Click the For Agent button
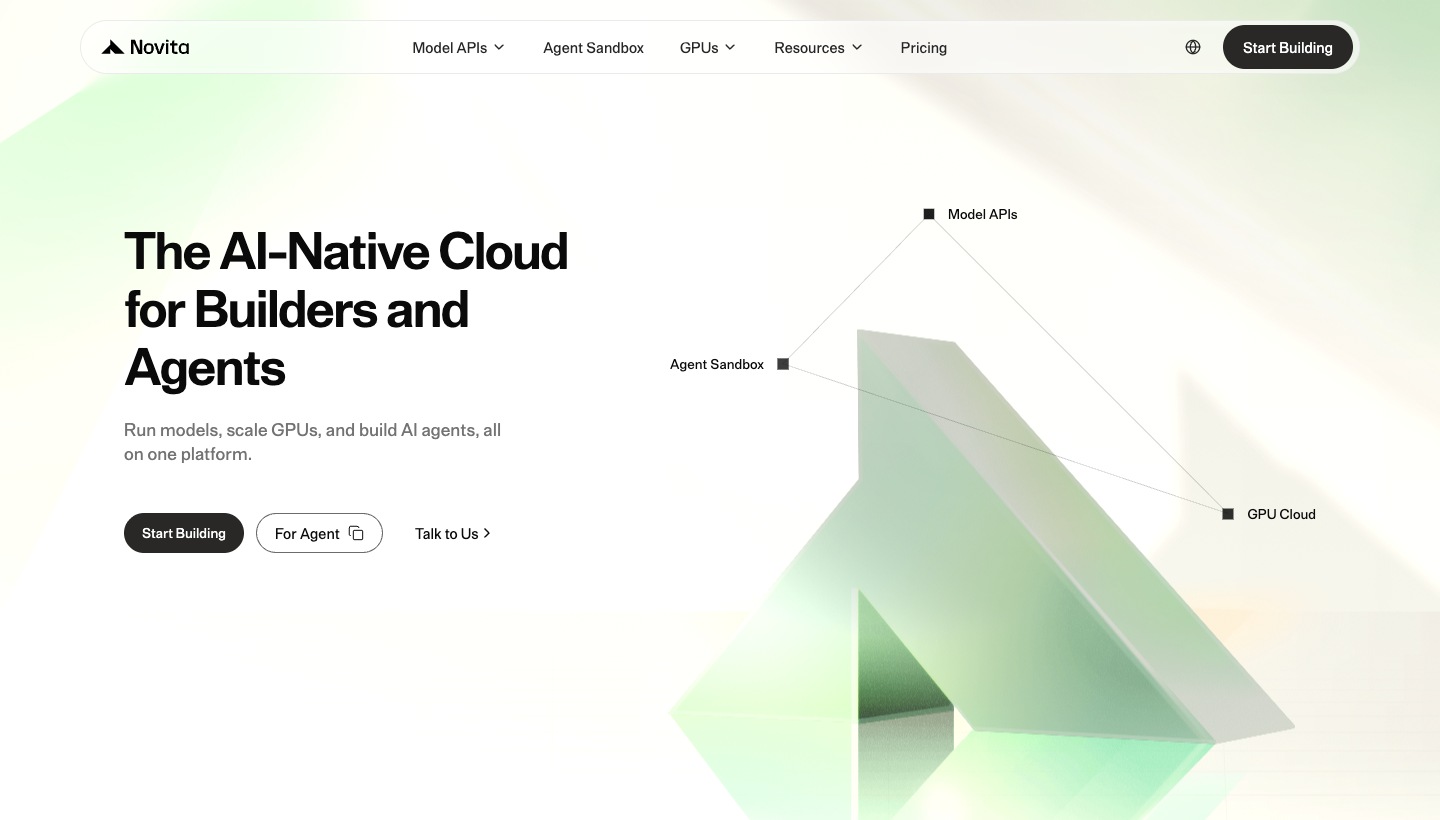The height and width of the screenshot is (820, 1440). tap(319, 533)
